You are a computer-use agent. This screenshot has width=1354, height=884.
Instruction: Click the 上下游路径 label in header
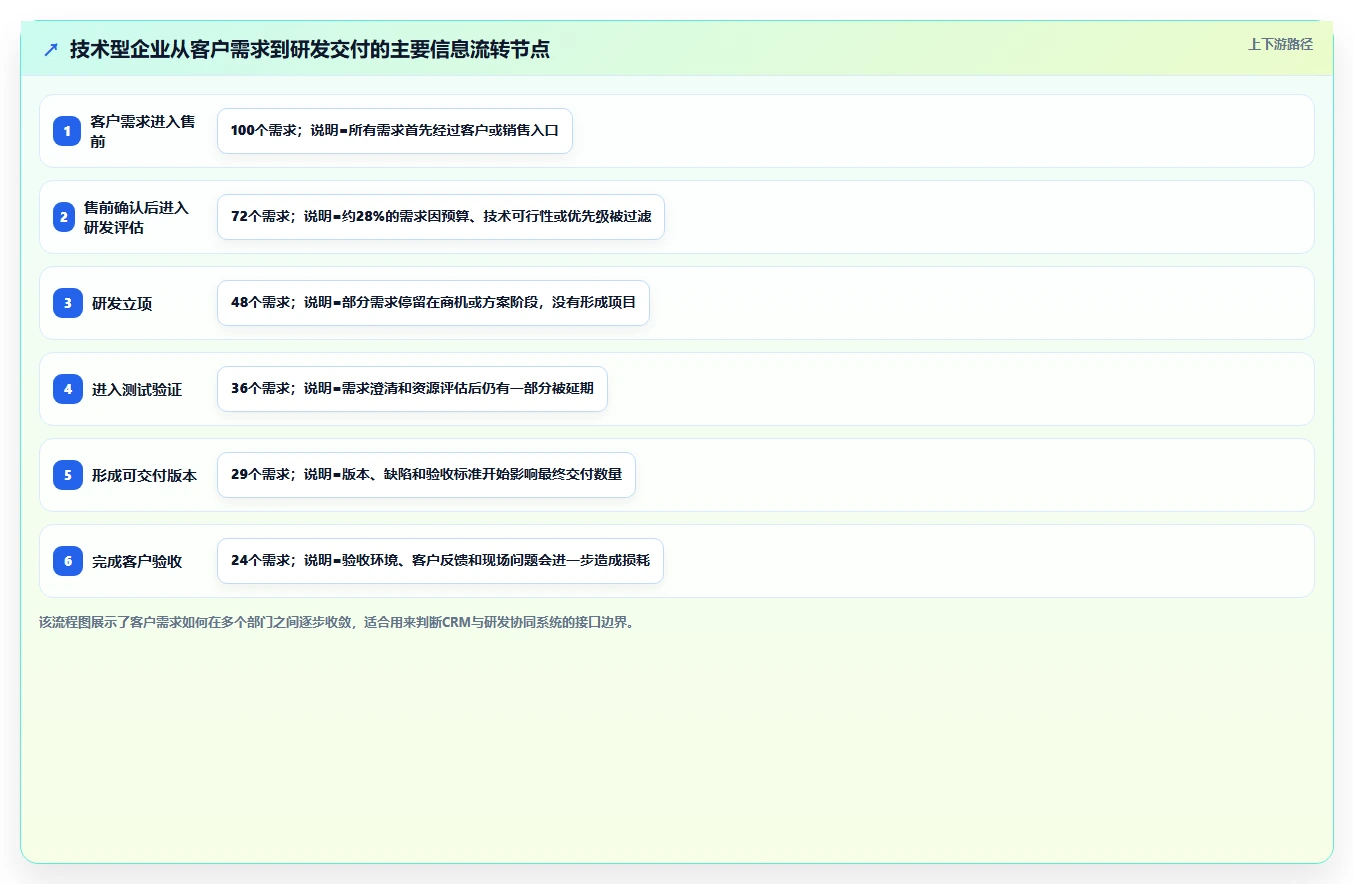[1280, 44]
